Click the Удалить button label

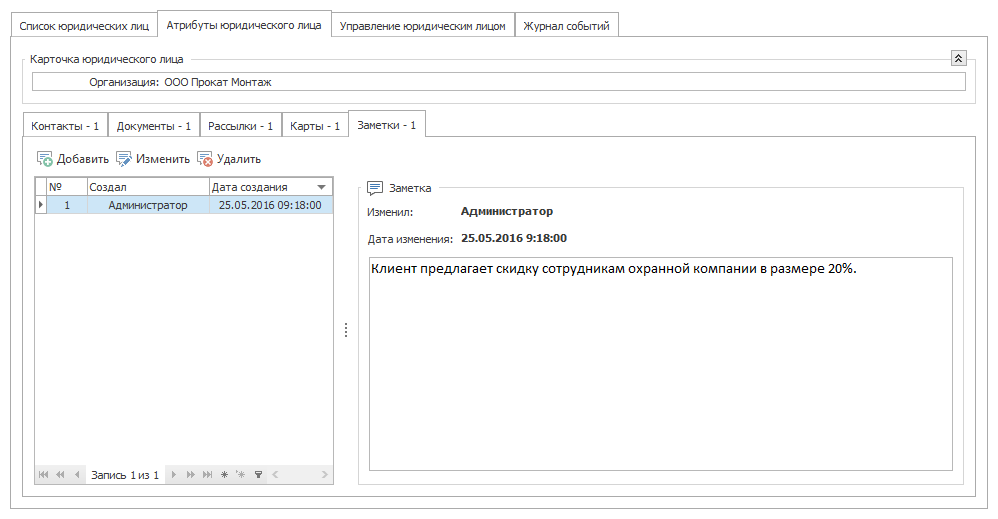coord(239,159)
